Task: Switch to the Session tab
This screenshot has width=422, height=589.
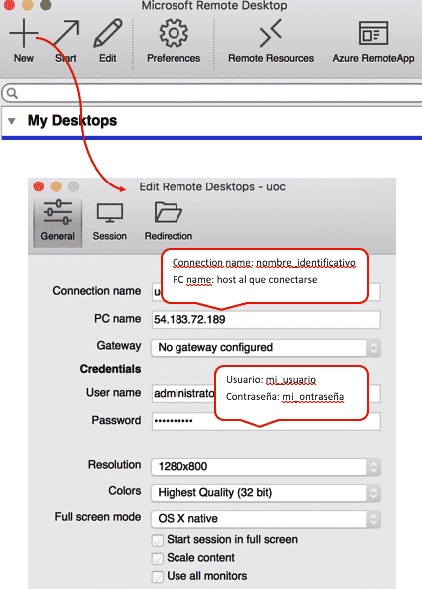Action: click(x=109, y=222)
